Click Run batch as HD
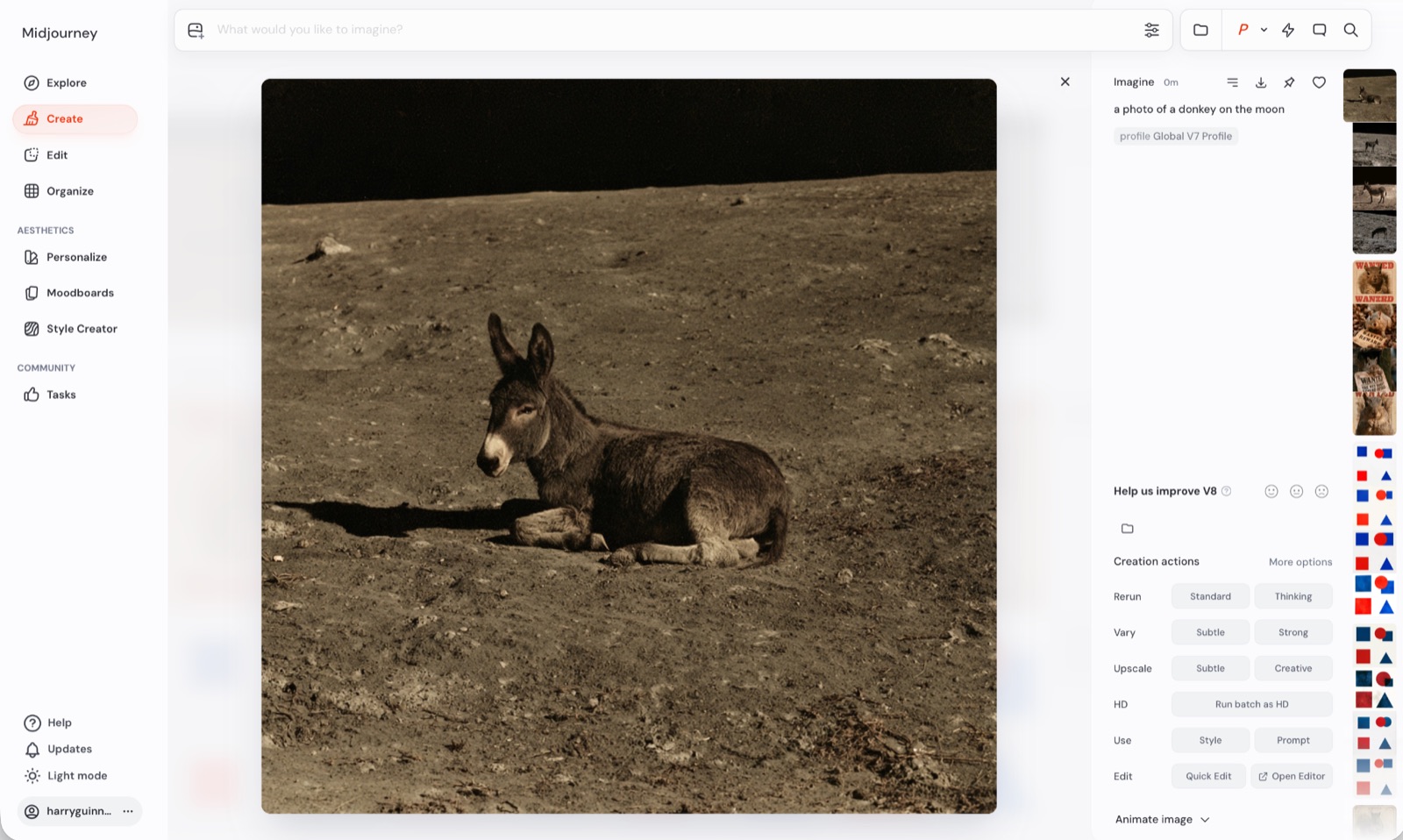Image resolution: width=1403 pixels, height=840 pixels. [x=1252, y=704]
